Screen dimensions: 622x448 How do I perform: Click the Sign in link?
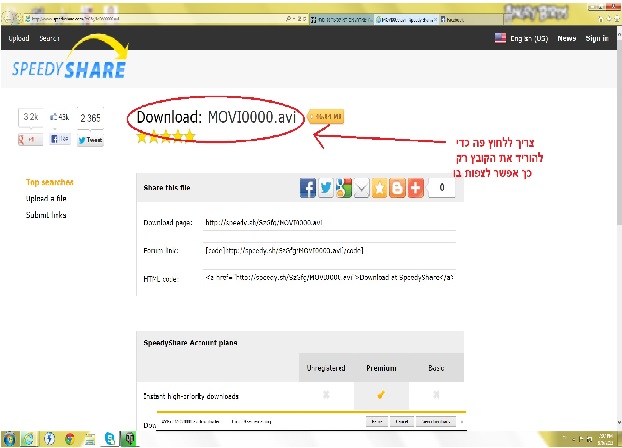[597, 38]
